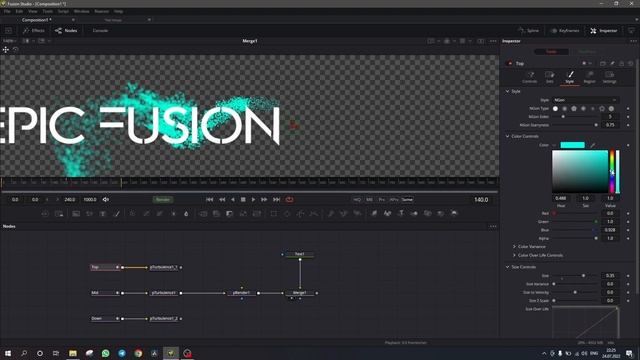Switch to the Region tab in Inspector
Viewport: 640px width, 360px height.
[x=589, y=77]
